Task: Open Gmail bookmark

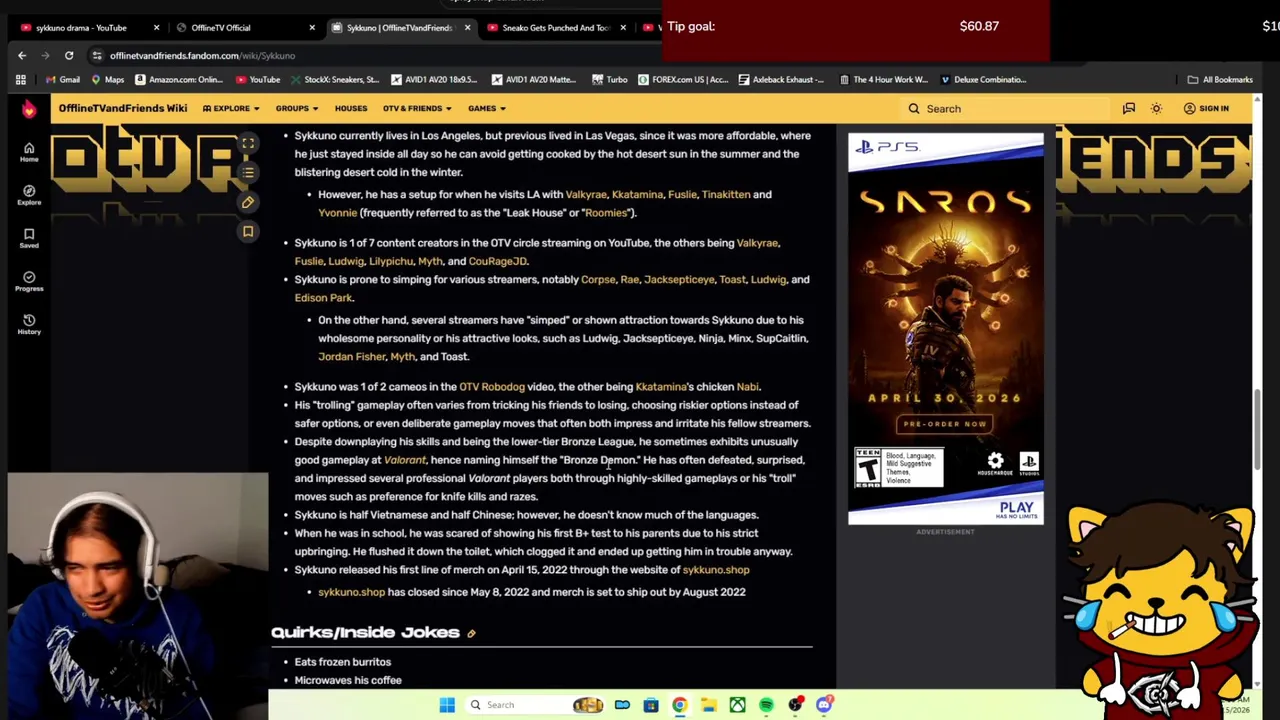Action: pos(62,80)
